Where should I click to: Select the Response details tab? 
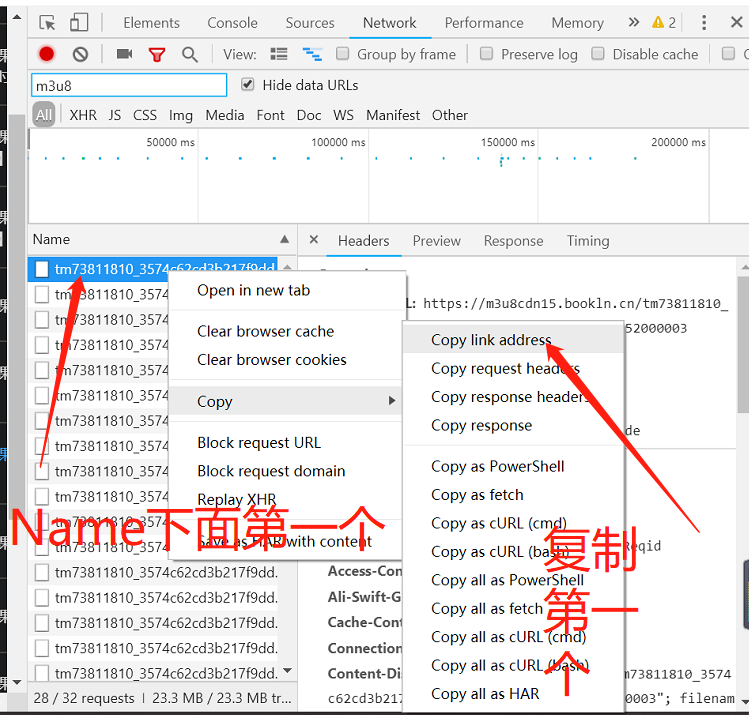tap(514, 241)
